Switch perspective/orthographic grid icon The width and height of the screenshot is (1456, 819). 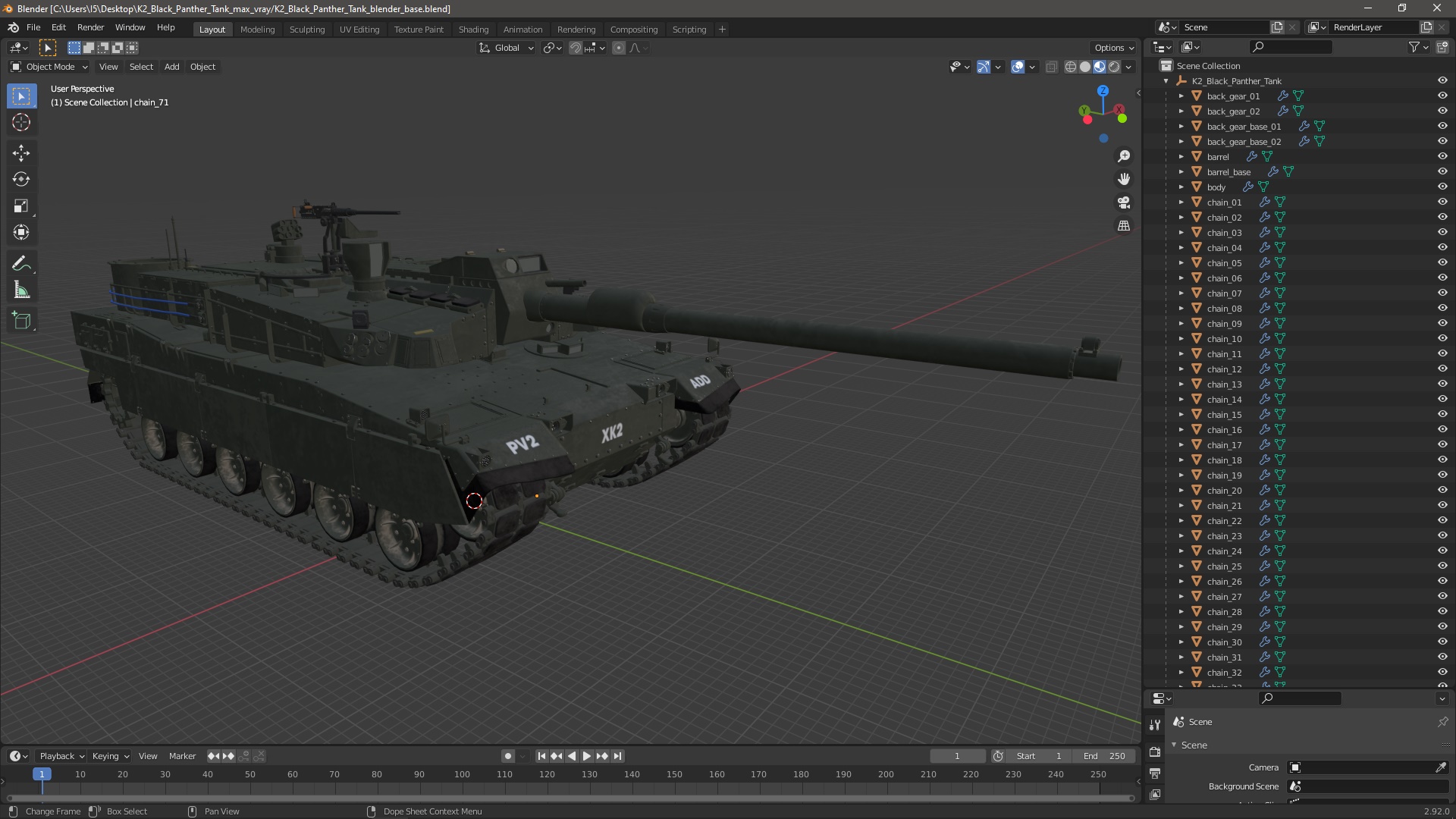coord(1124,226)
